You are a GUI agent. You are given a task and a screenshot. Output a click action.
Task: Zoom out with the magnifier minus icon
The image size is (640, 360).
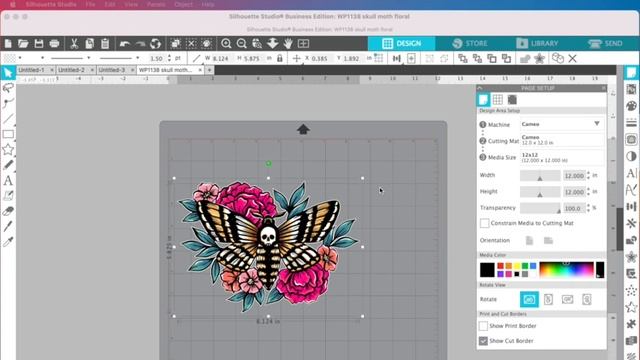tap(241, 44)
